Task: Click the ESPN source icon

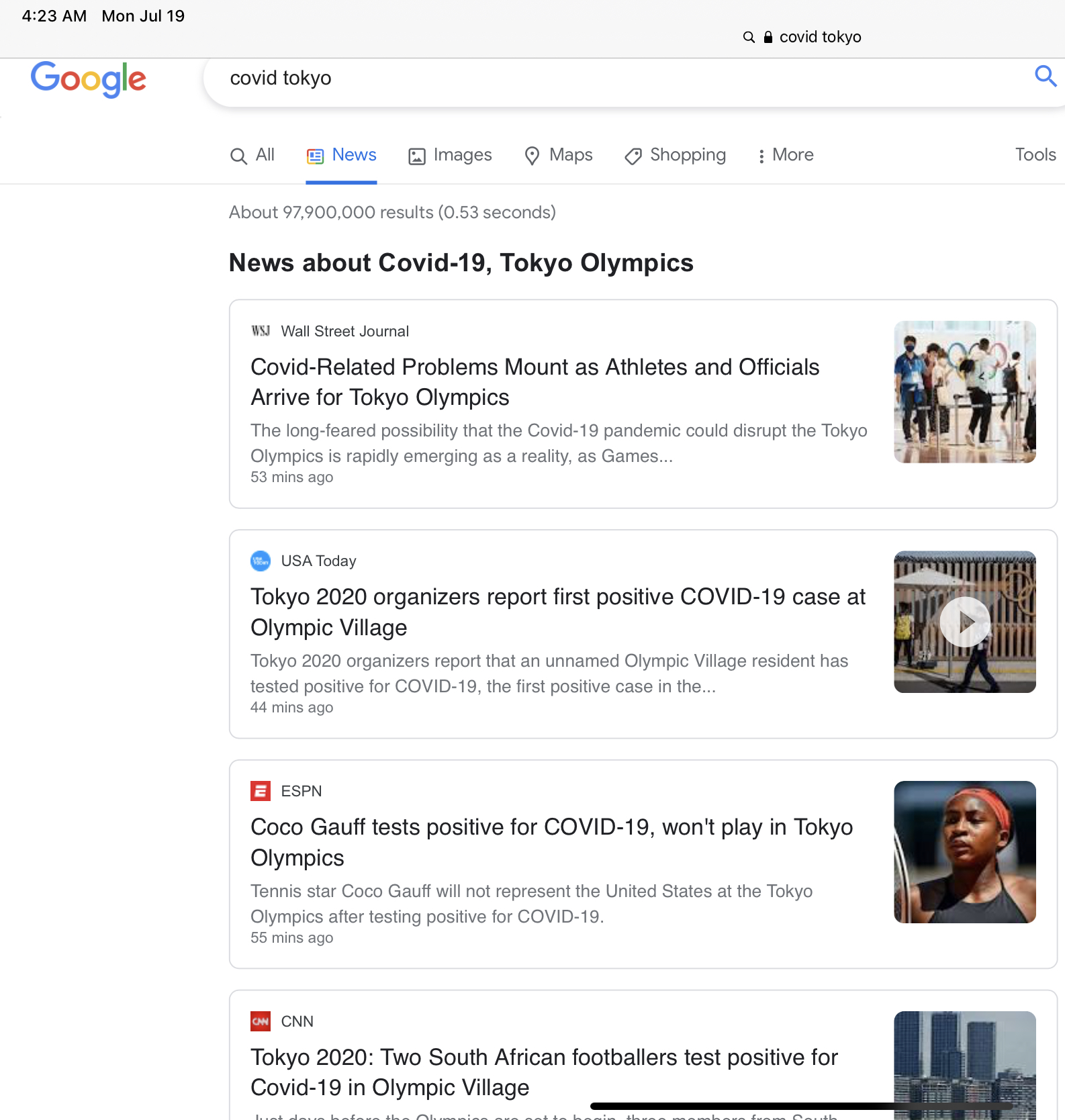Action: pos(261,791)
